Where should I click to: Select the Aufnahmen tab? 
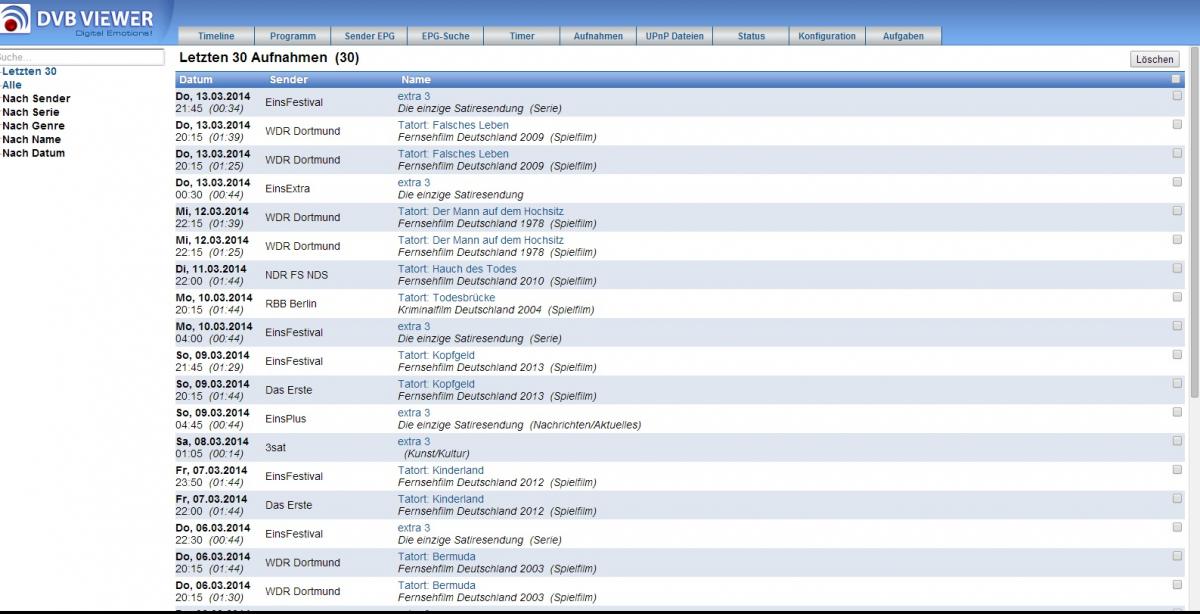point(598,36)
